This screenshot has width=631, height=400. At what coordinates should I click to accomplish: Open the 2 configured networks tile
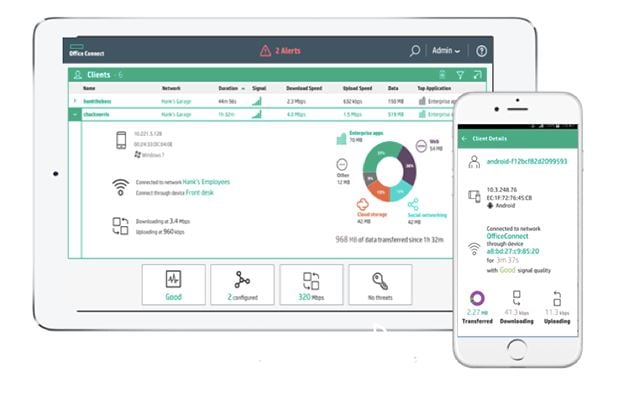[x=242, y=284]
